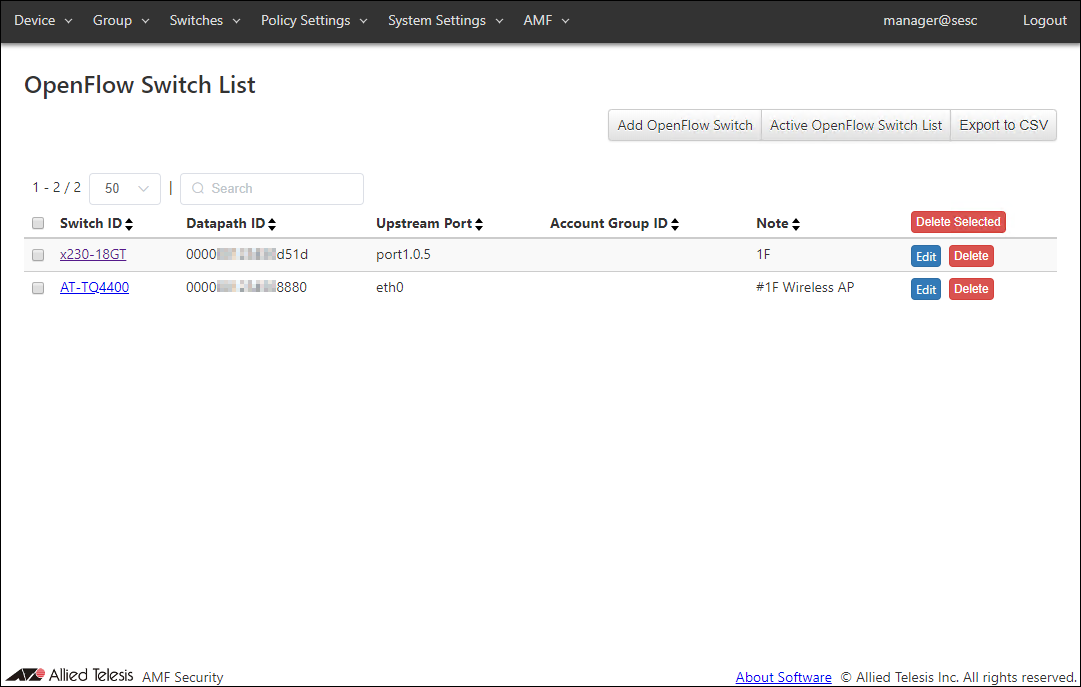1081x687 pixels.
Task: Sort by Note column arrows
Action: pos(796,224)
